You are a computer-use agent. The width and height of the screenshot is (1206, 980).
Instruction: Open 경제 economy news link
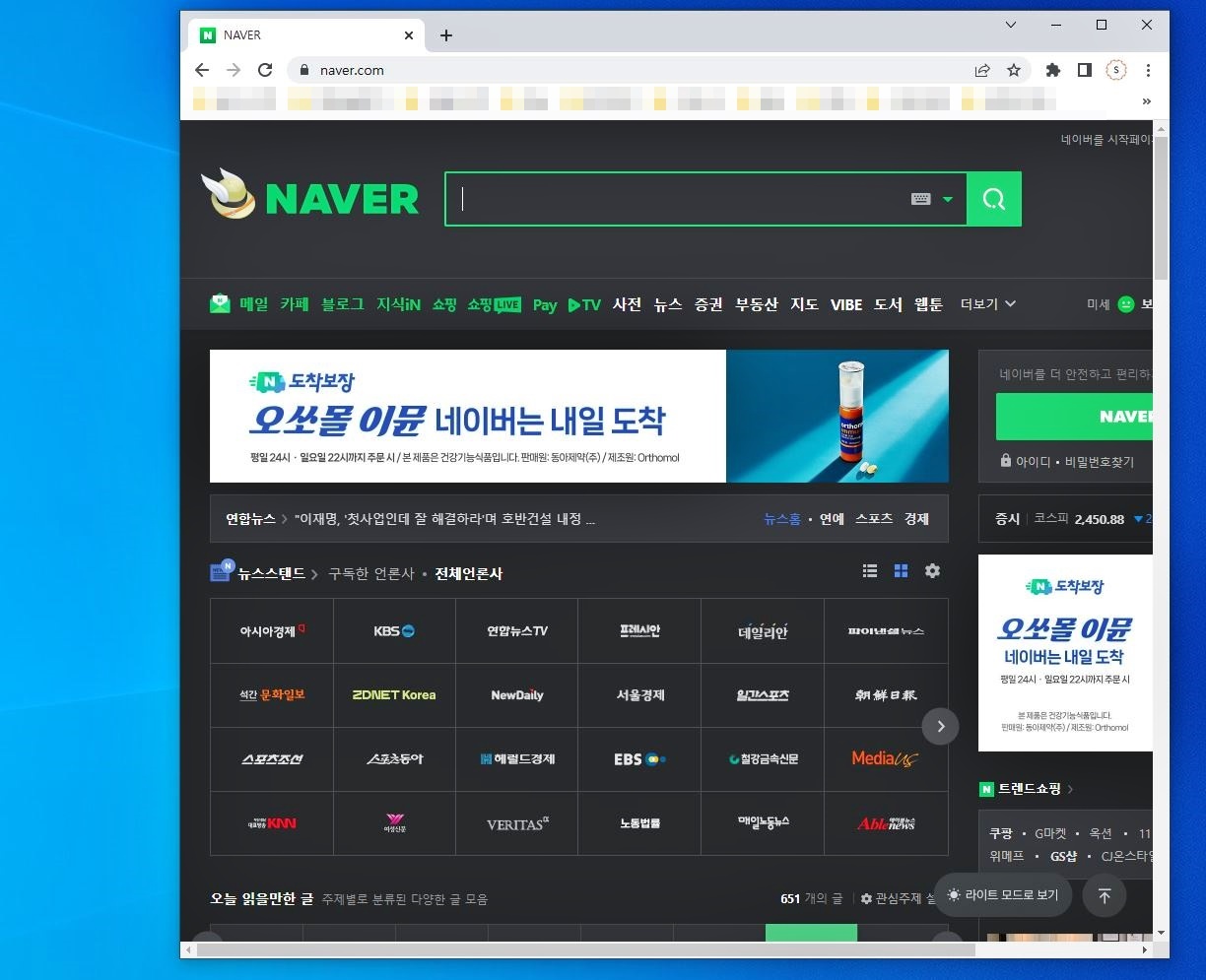pos(916,519)
